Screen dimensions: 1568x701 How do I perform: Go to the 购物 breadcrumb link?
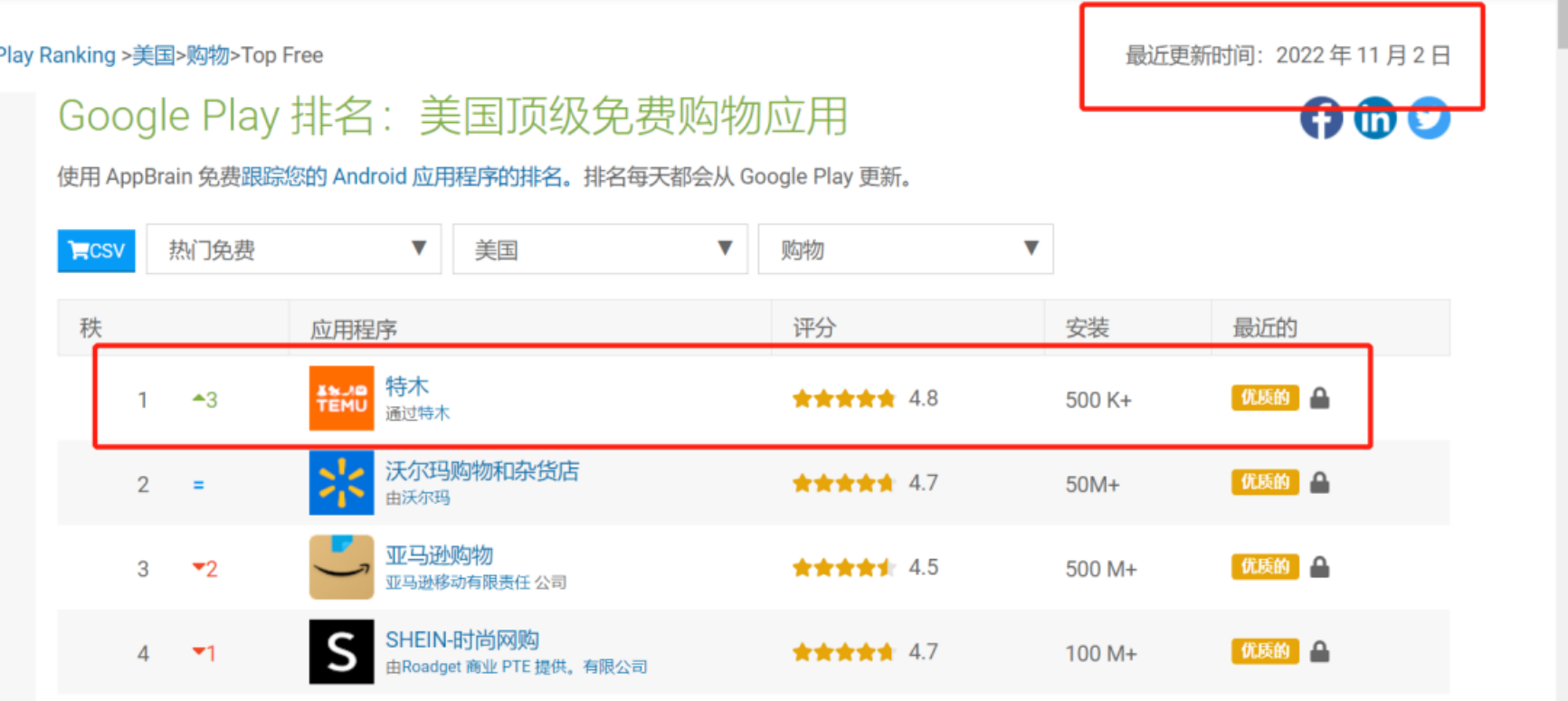click(x=208, y=55)
